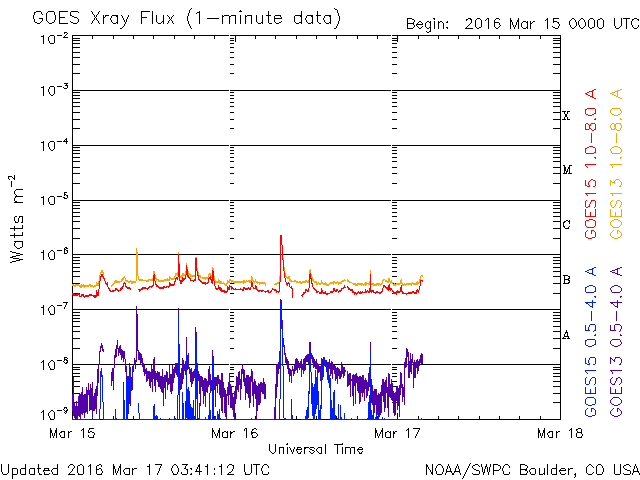640x480 pixels.
Task: Click the GOES Xray Flux chart title
Action: (x=186, y=19)
